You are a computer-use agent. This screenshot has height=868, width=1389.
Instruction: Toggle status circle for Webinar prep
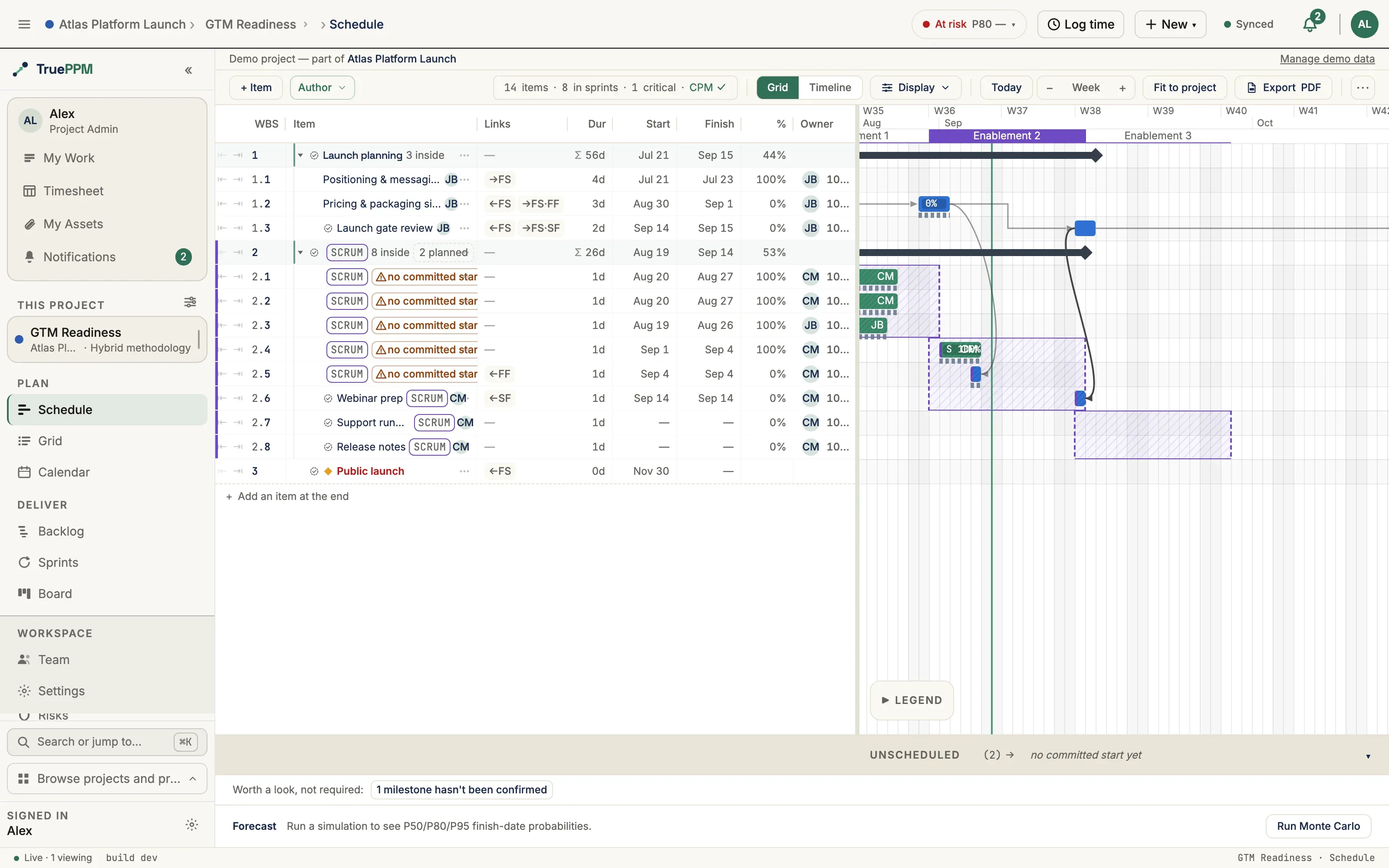point(328,398)
